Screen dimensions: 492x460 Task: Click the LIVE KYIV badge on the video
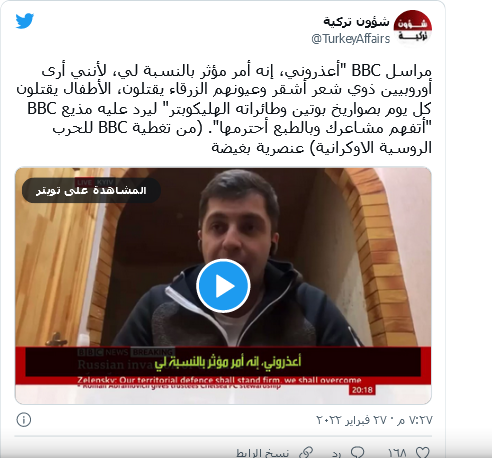[x=95, y=182]
